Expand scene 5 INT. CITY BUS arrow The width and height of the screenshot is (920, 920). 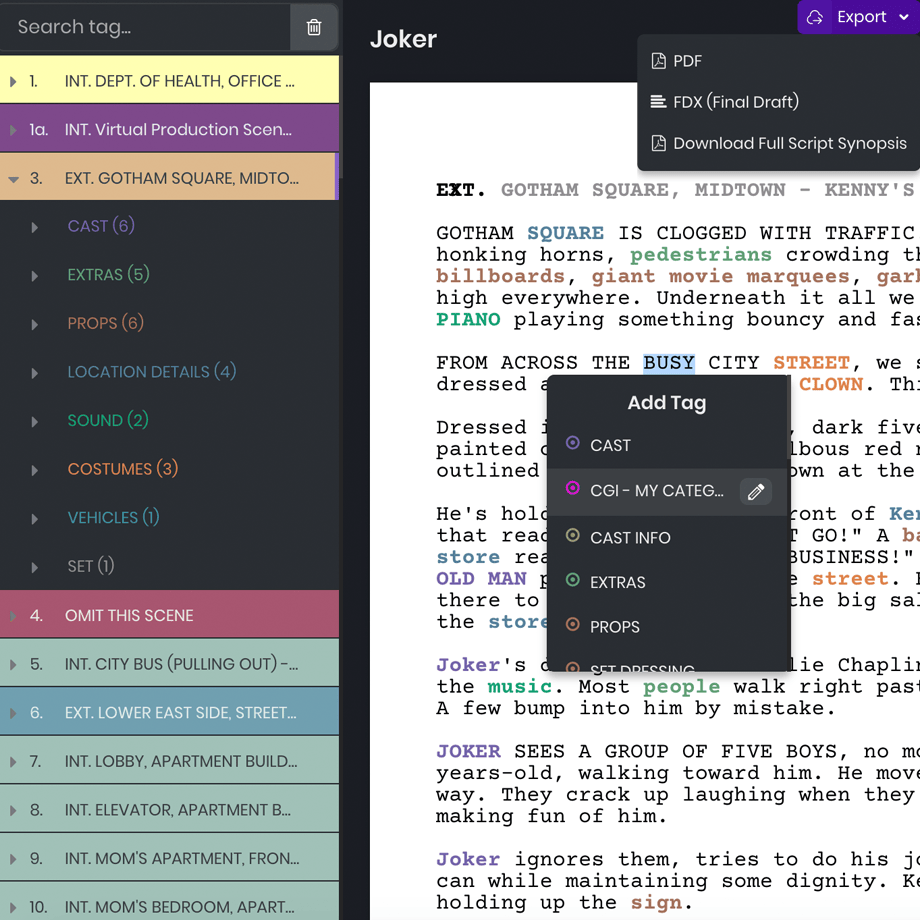point(13,664)
